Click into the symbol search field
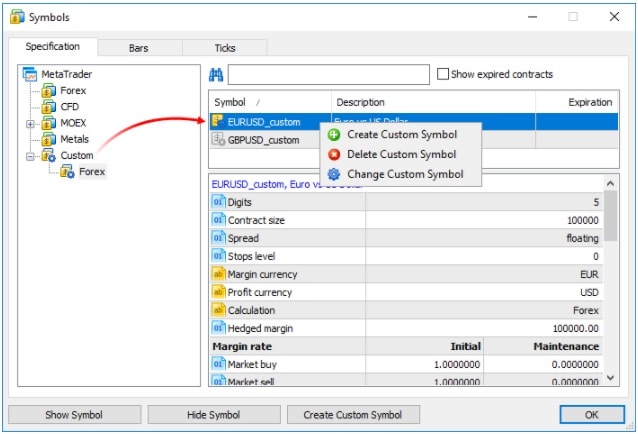This screenshot has width=638, height=434. coord(329,74)
